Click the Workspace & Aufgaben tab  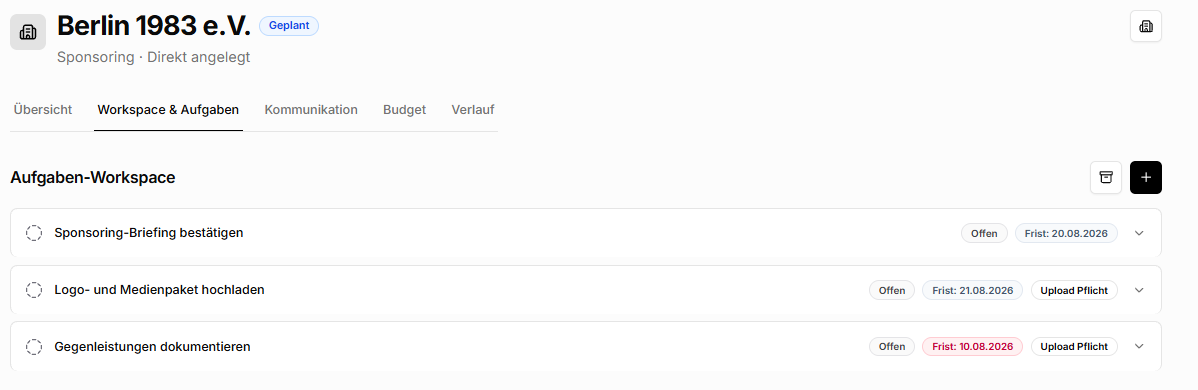coord(168,109)
